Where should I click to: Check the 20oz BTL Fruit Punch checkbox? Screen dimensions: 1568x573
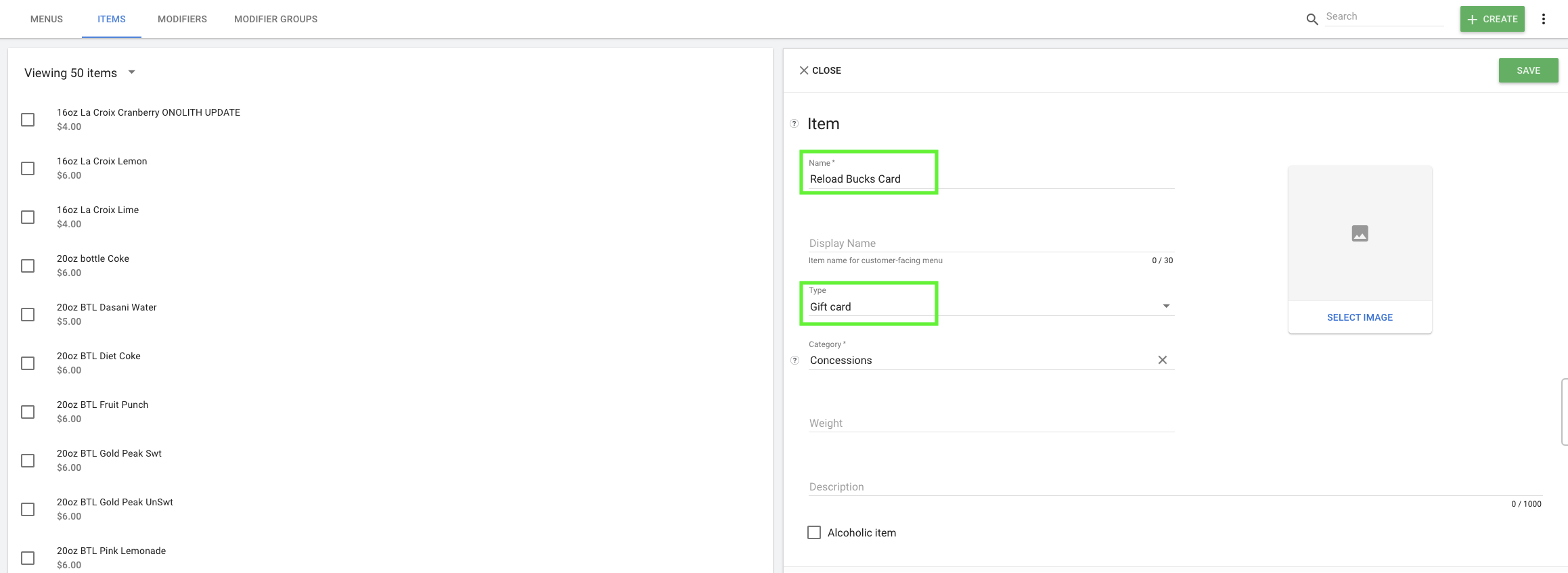click(28, 412)
